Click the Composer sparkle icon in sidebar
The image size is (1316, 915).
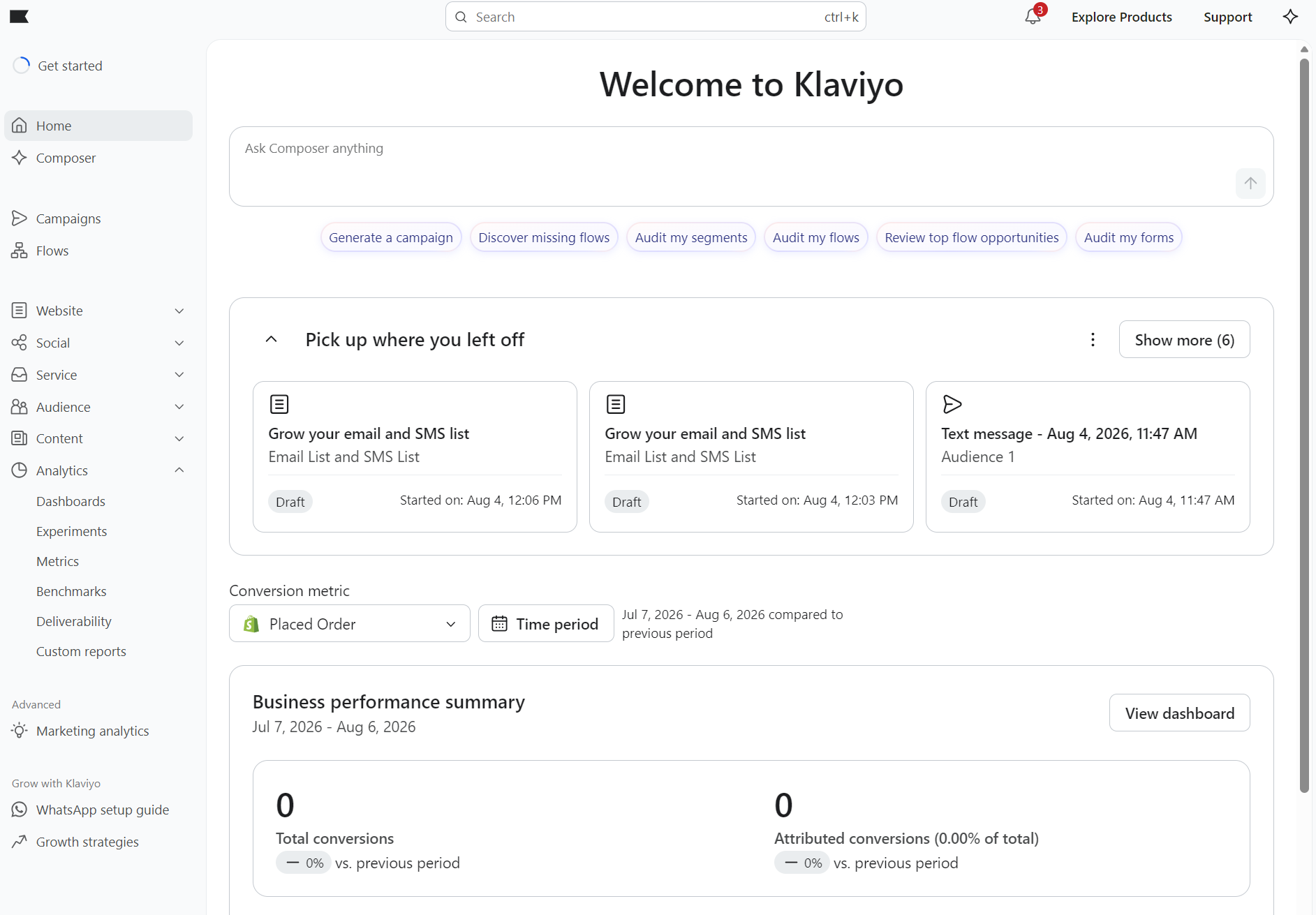coord(20,158)
